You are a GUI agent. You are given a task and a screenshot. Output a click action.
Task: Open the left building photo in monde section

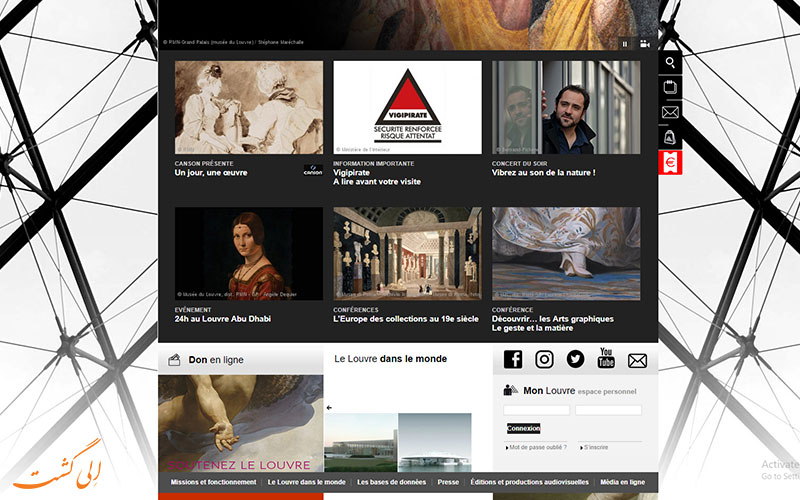point(361,442)
